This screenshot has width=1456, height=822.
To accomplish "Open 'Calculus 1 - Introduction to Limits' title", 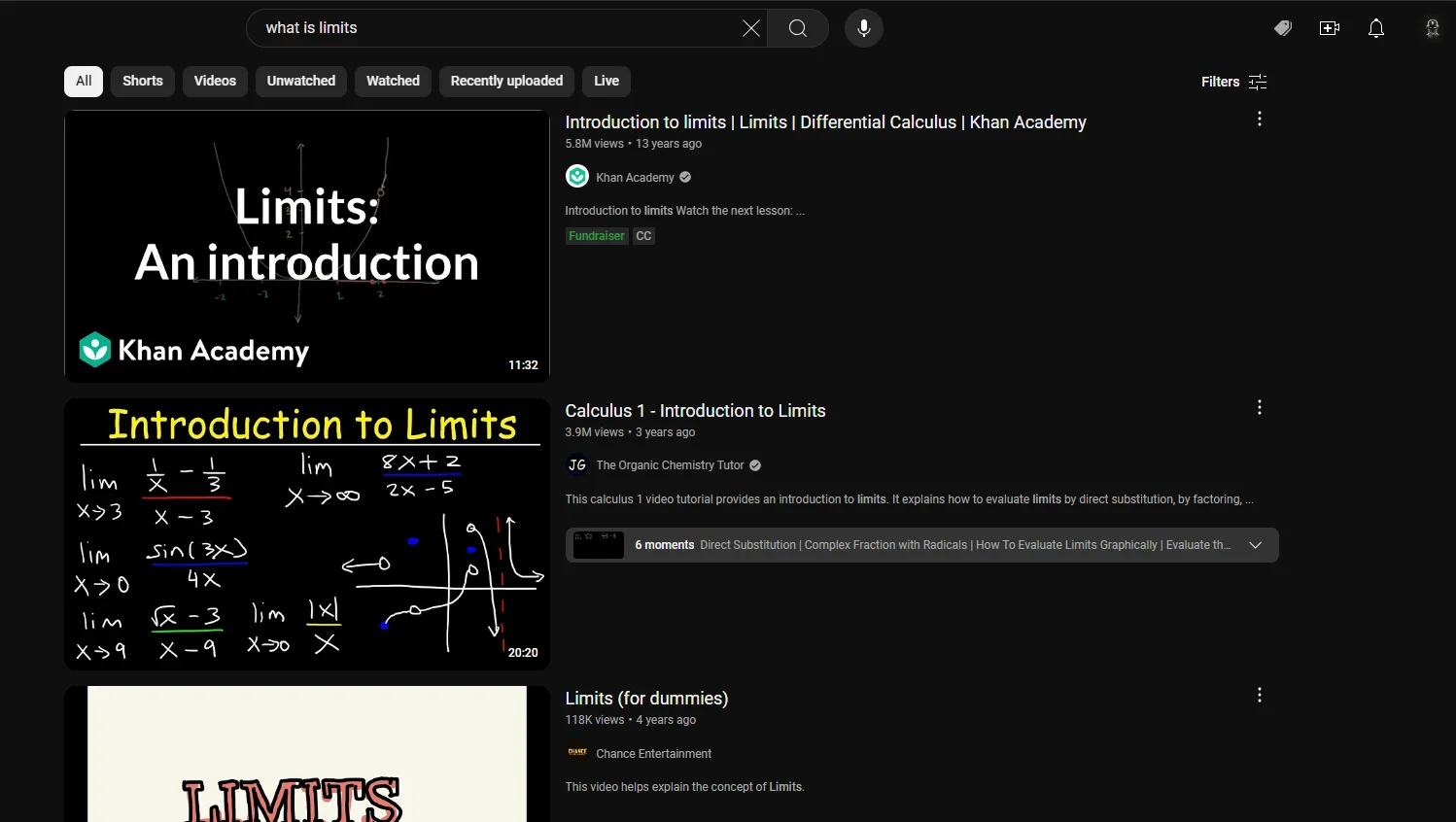I will (695, 411).
